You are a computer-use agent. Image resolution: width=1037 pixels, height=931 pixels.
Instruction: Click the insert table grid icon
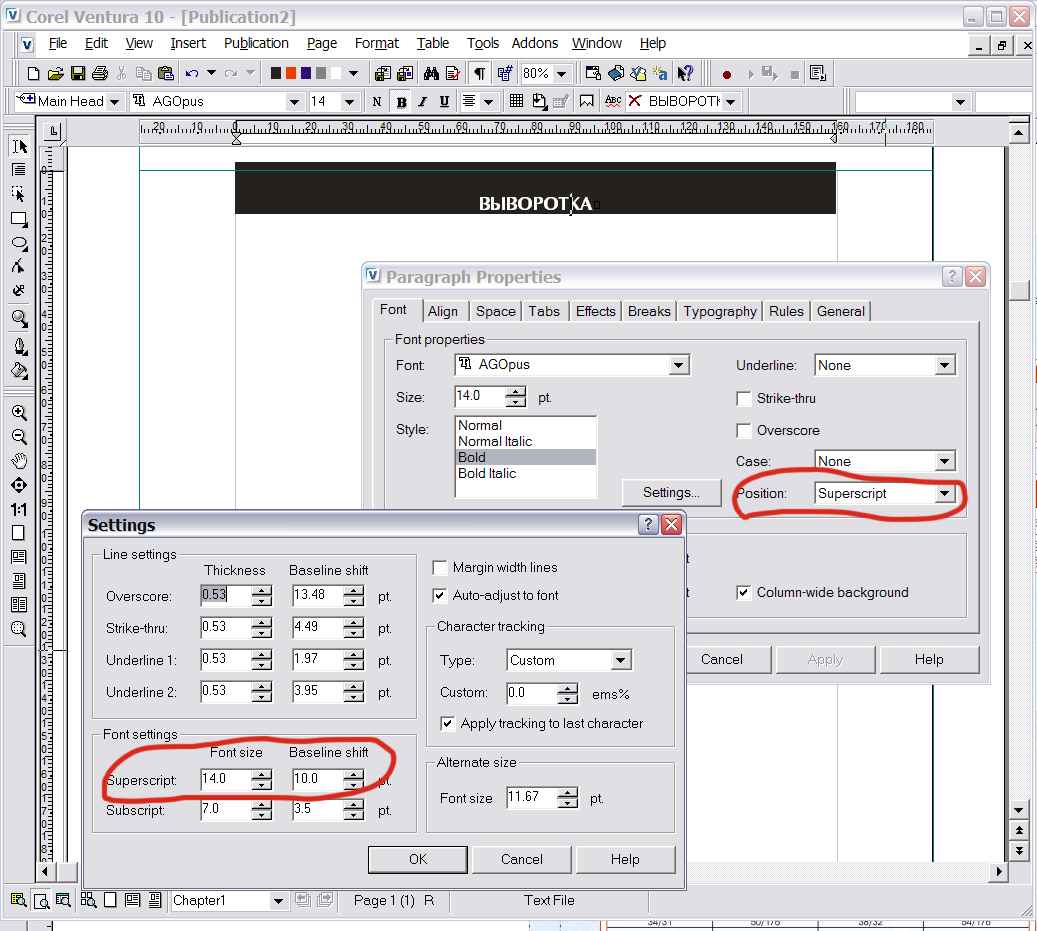click(517, 101)
